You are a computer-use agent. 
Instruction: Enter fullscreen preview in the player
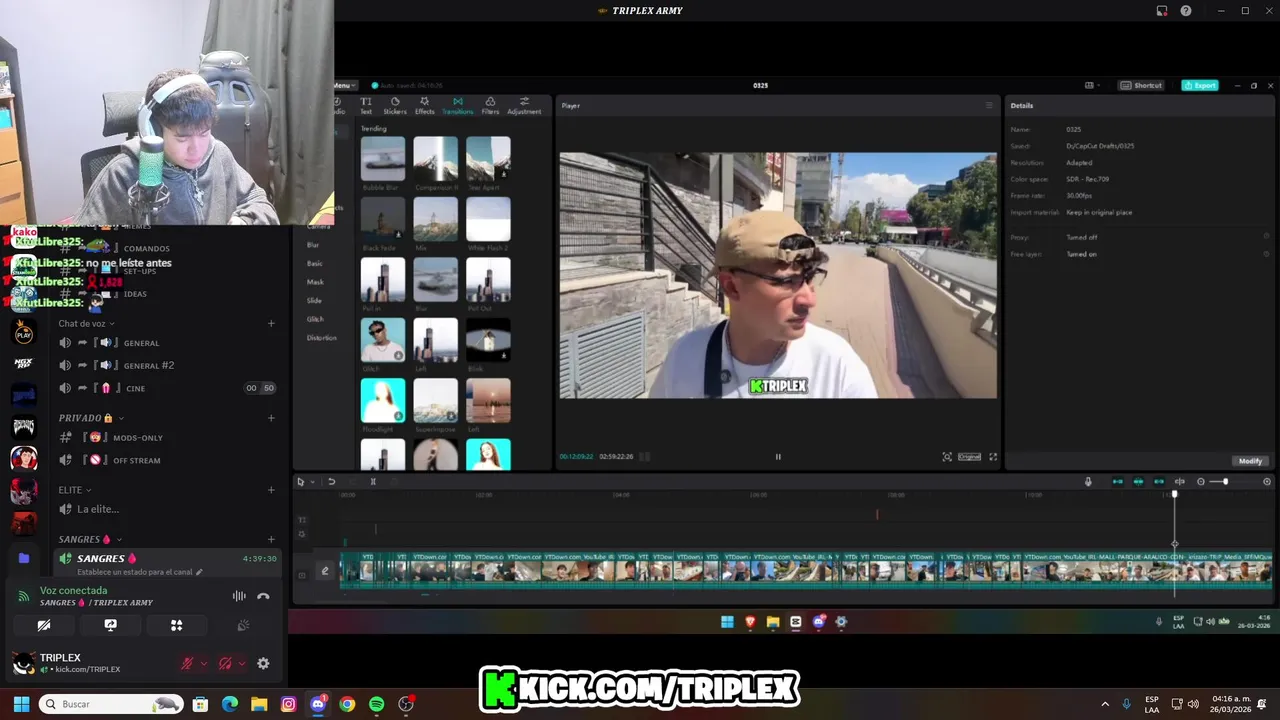[x=993, y=457]
